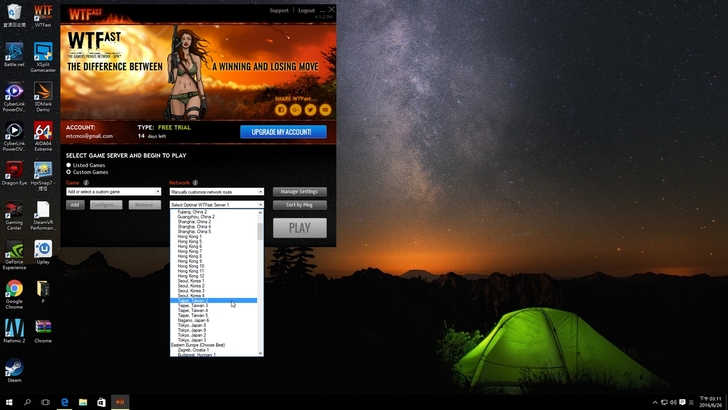Open the folder icon labeled P
The image size is (728, 410).
tap(43, 292)
